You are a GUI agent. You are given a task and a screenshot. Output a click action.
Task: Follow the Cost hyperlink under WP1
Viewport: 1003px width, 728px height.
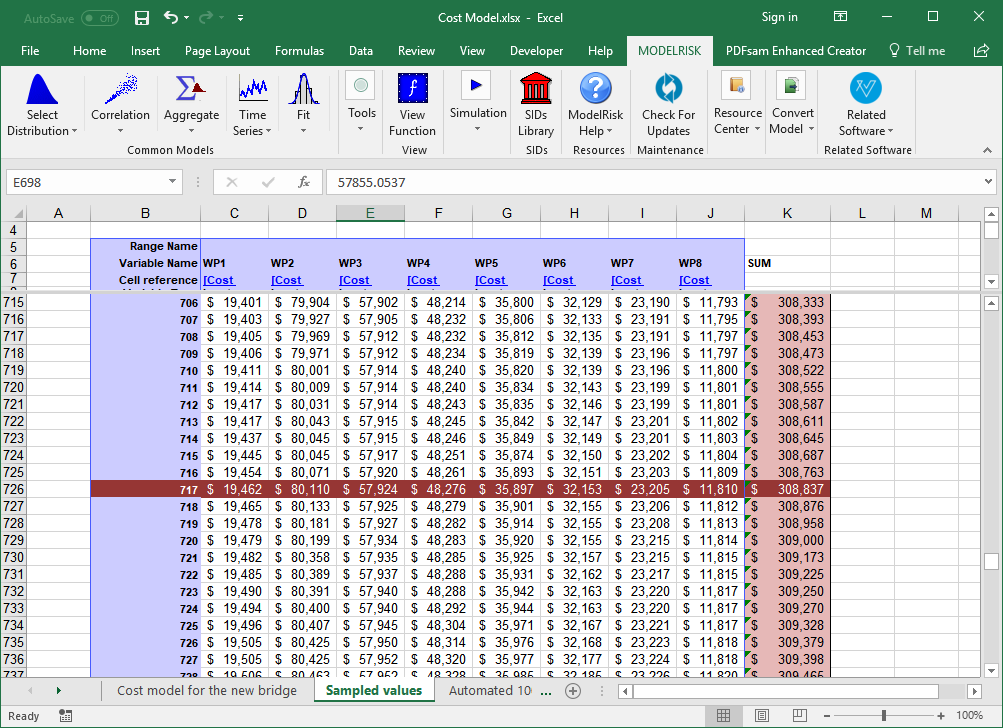coord(218,280)
